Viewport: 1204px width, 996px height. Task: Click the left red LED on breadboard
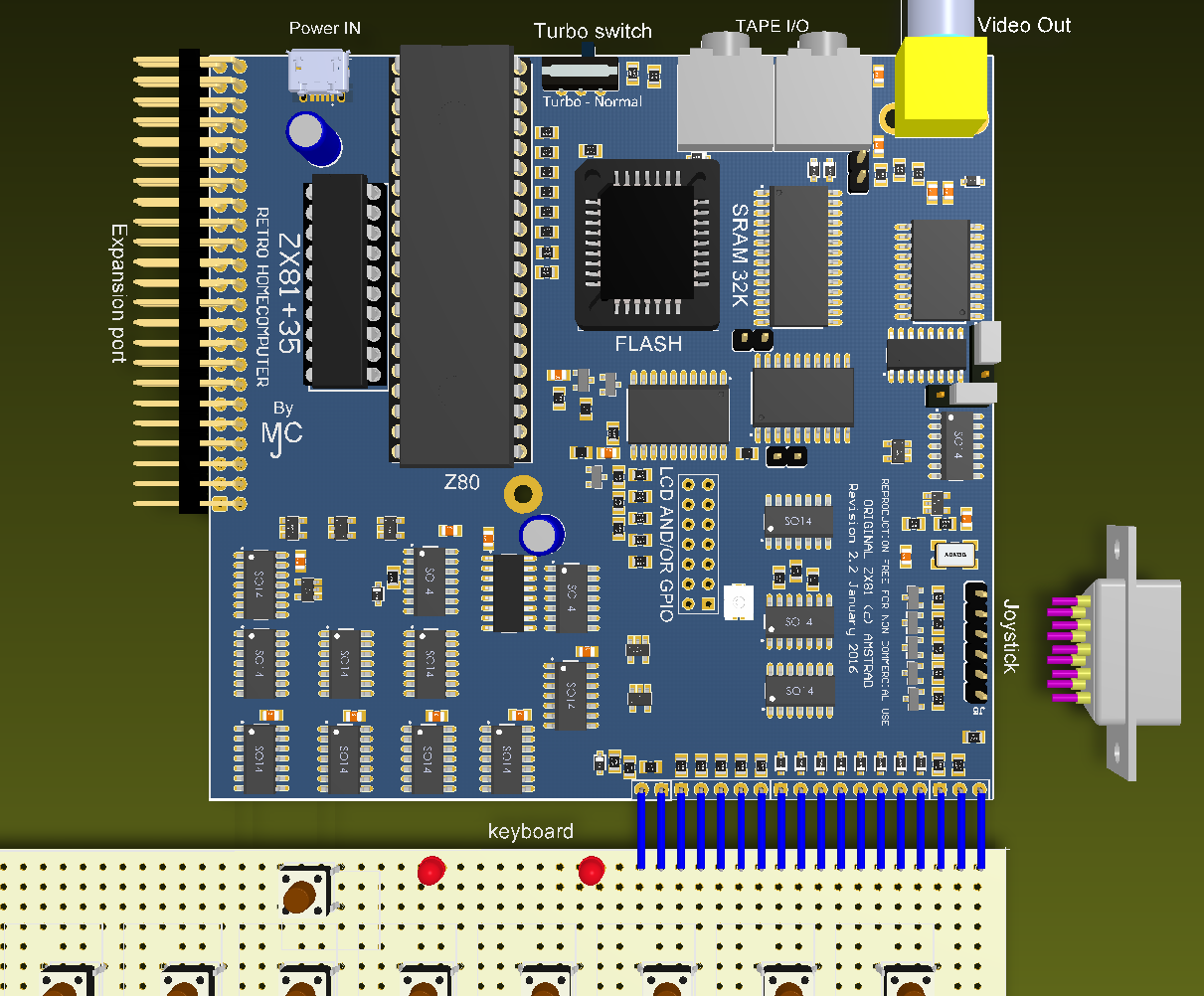[x=430, y=871]
